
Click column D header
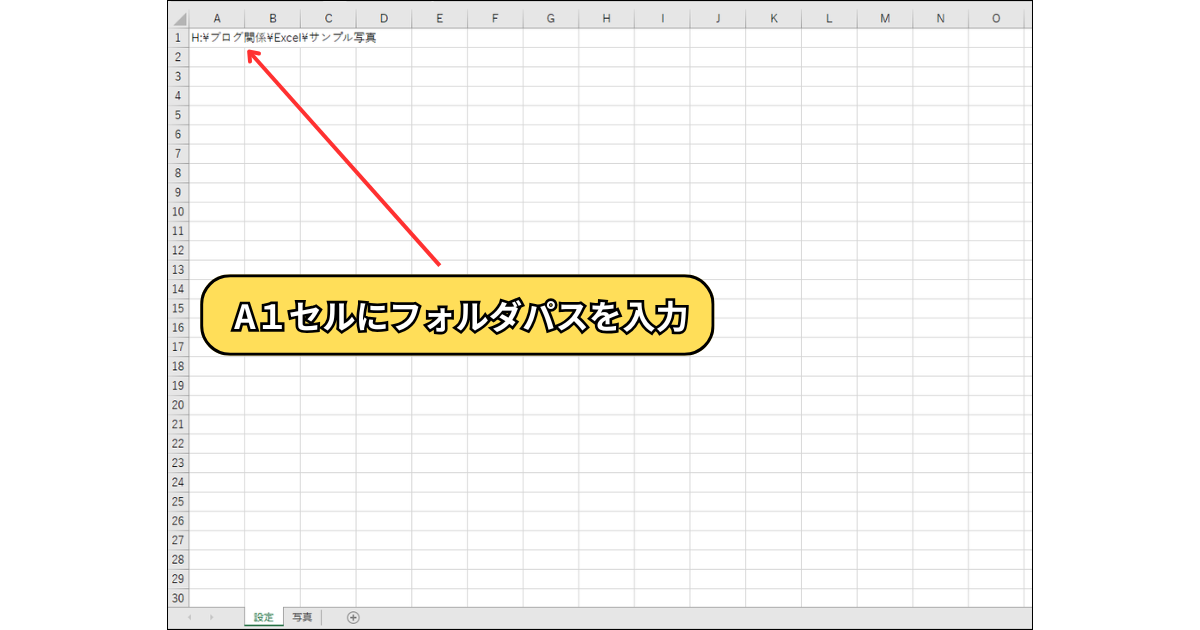point(384,18)
